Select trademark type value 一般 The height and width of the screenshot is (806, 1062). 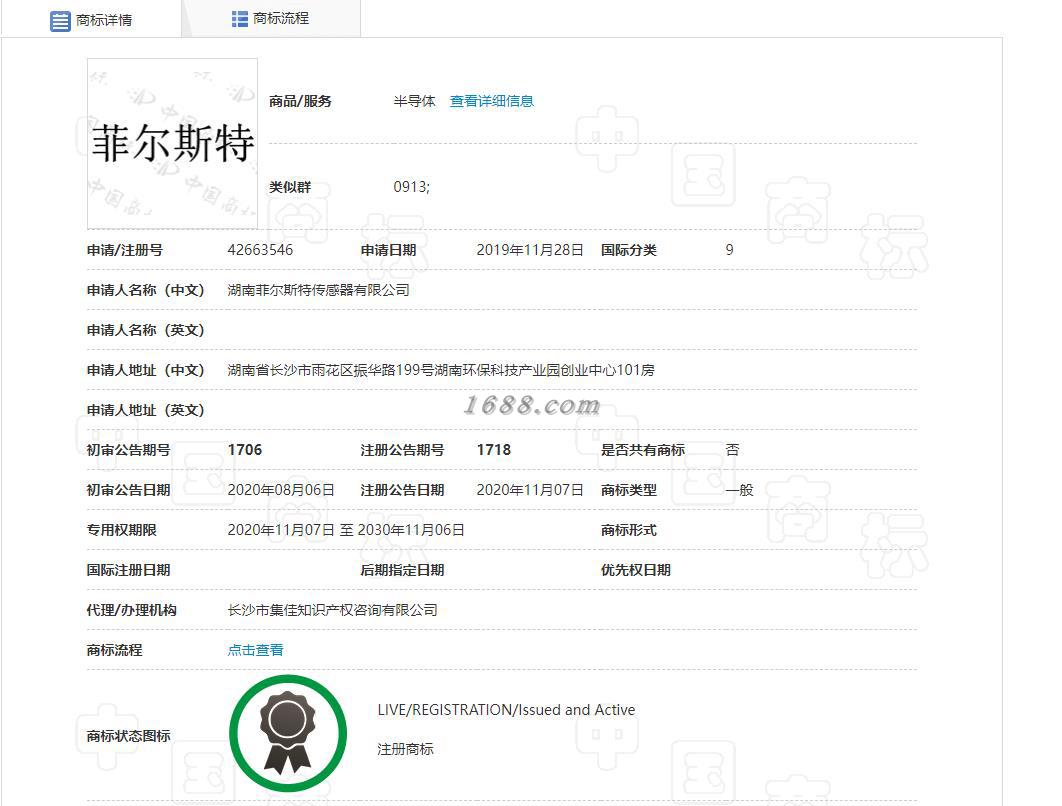(x=739, y=490)
